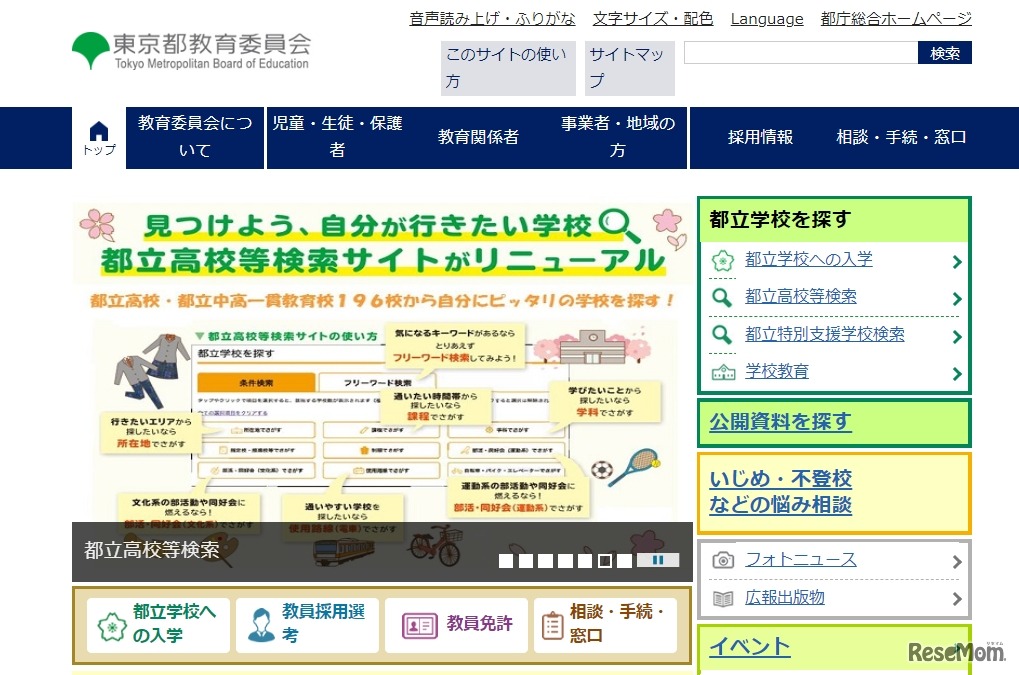Pause the banner slideshow
The height and width of the screenshot is (675, 1019).
pos(658,560)
